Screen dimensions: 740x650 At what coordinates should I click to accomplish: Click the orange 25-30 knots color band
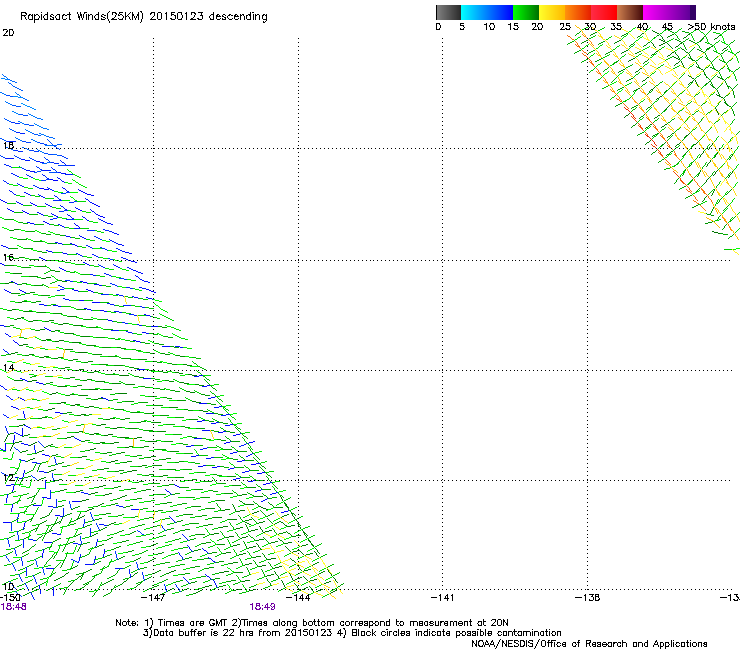point(578,12)
